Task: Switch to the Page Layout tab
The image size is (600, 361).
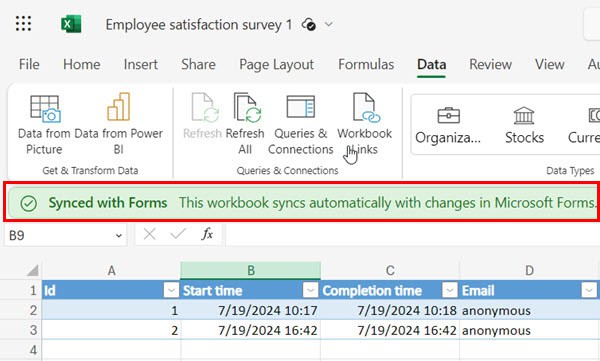Action: pos(276,64)
